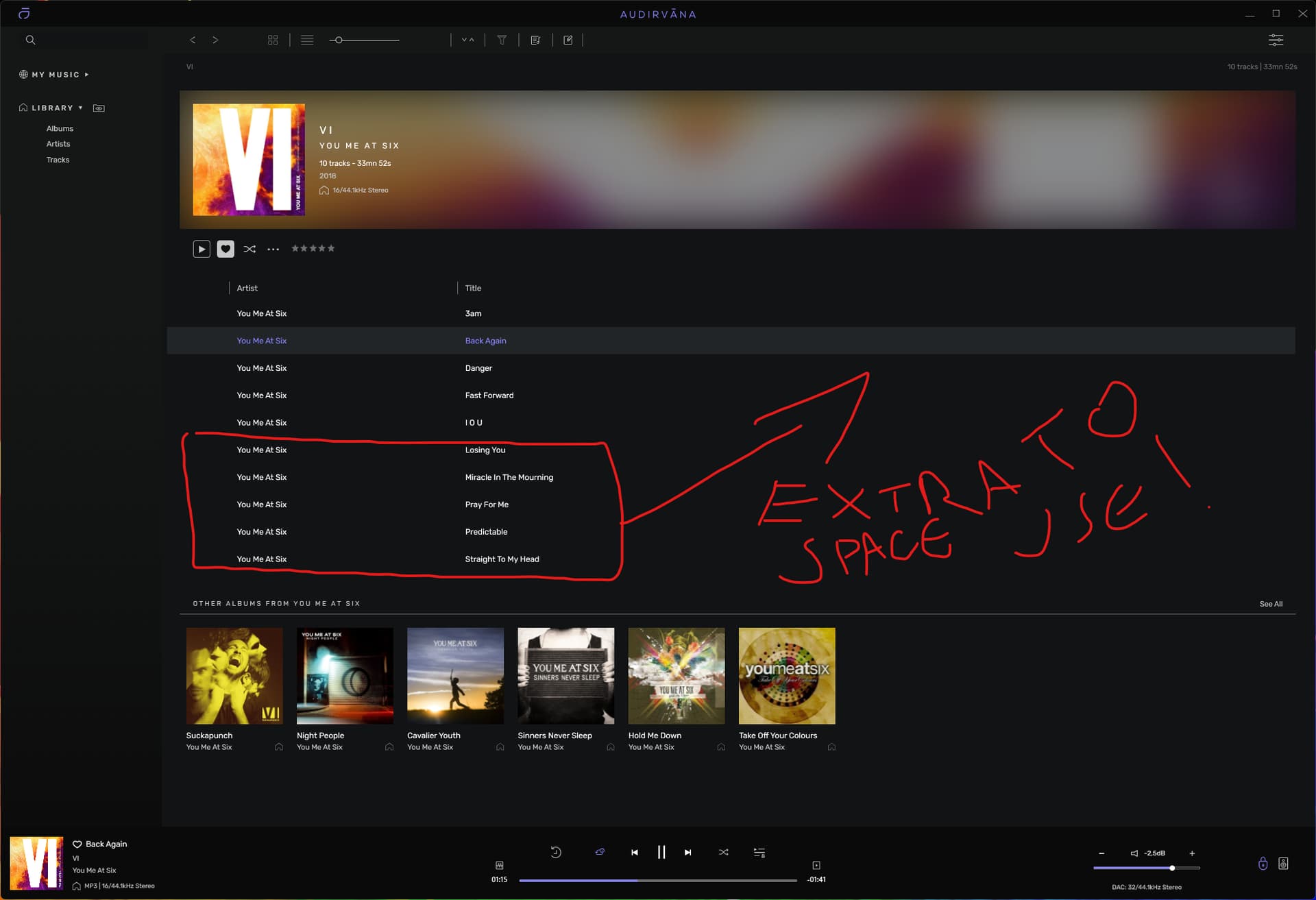The image size is (1316, 900).
Task: Open the lyrics icon near elapsed time
Action: [500, 866]
